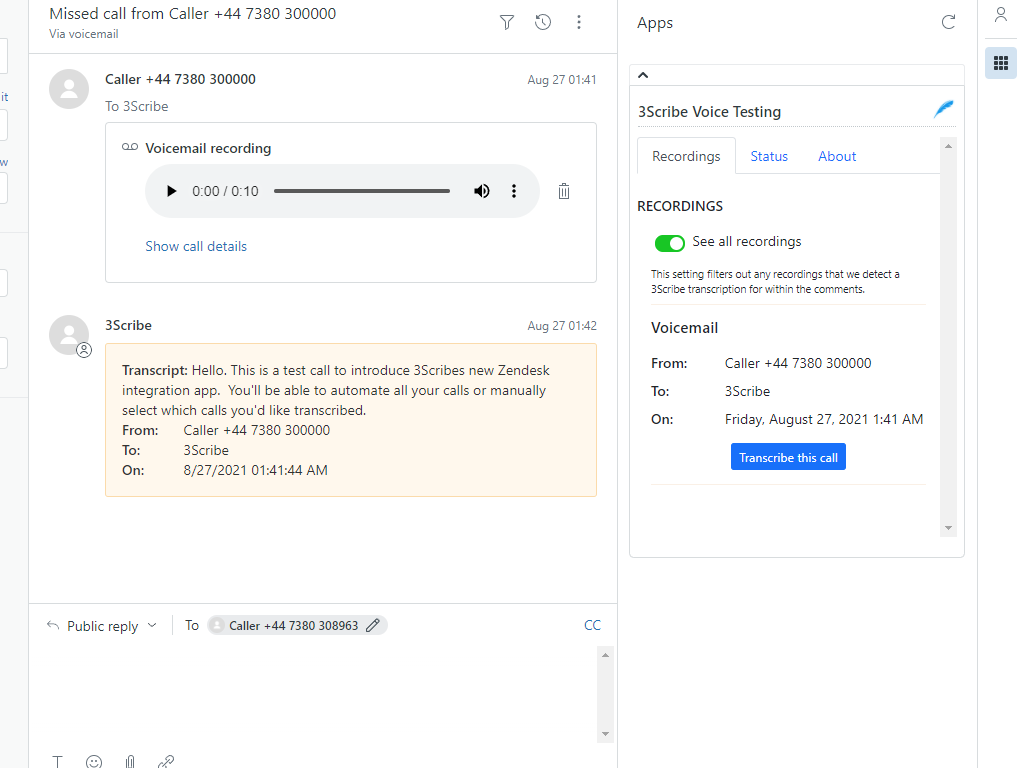Image resolution: width=1024 pixels, height=768 pixels.
Task: Click the voicemail audio progress bar
Action: click(x=361, y=191)
